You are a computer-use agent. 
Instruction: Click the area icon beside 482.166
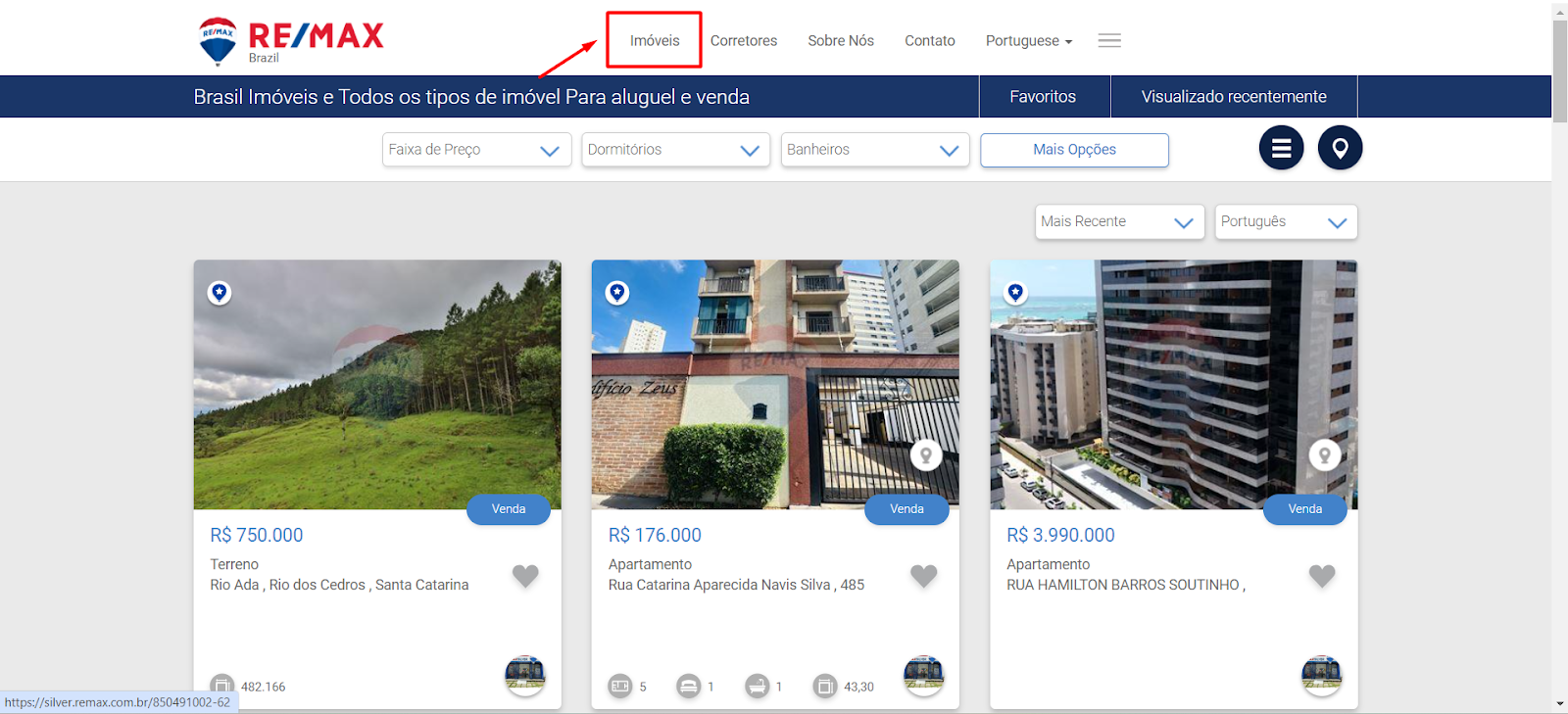tap(222, 685)
